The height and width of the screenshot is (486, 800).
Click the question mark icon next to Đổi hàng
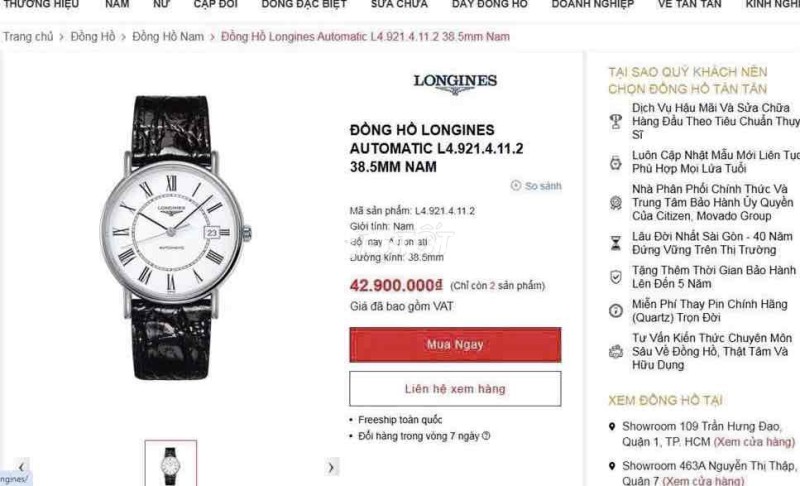[486, 436]
